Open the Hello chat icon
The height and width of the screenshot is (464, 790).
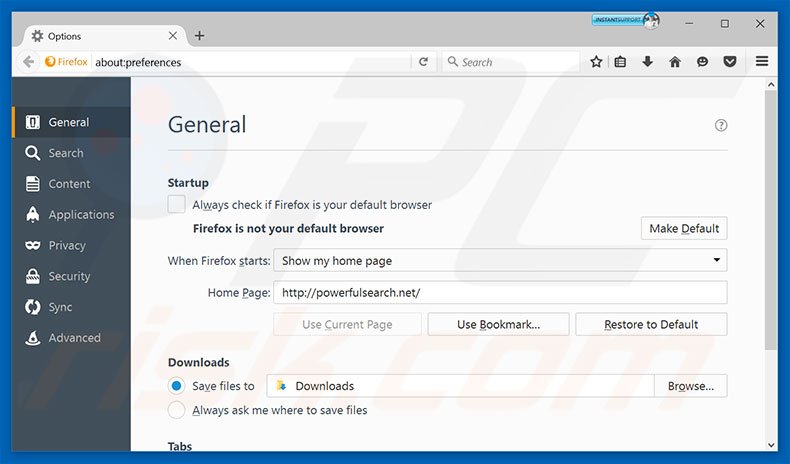click(702, 62)
